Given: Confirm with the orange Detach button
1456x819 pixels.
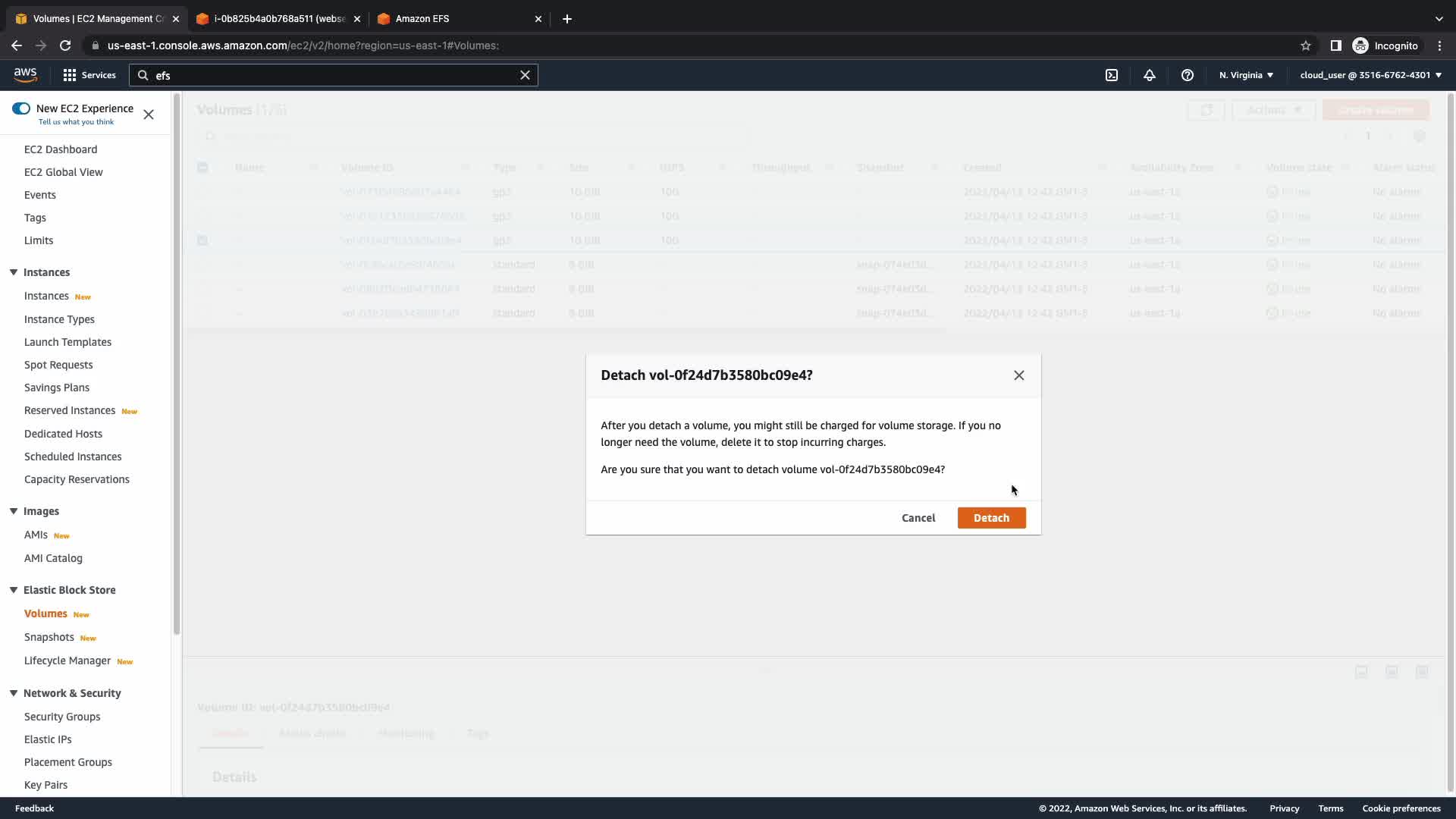Looking at the screenshot, I should click(x=991, y=518).
